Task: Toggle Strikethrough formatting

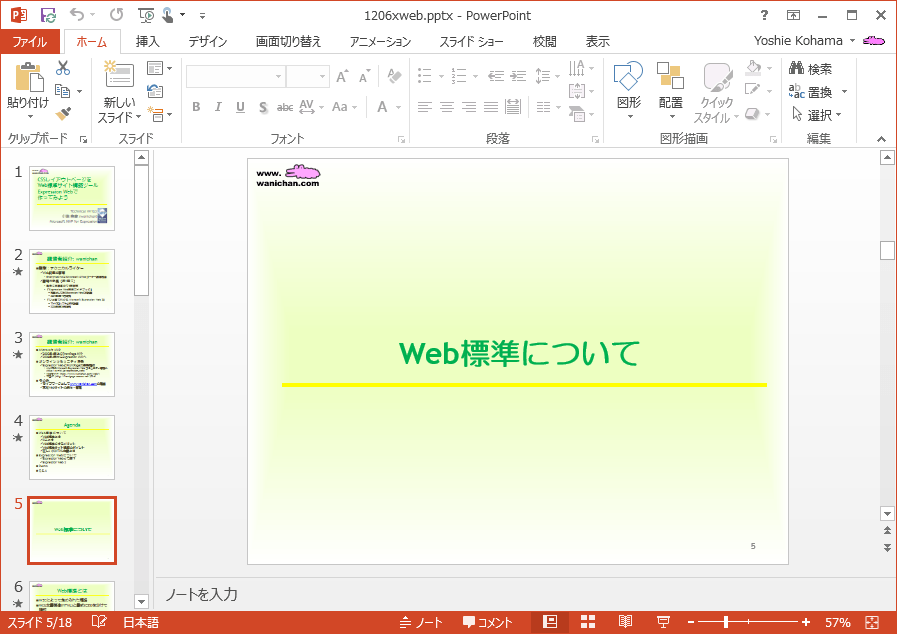Action: click(285, 107)
